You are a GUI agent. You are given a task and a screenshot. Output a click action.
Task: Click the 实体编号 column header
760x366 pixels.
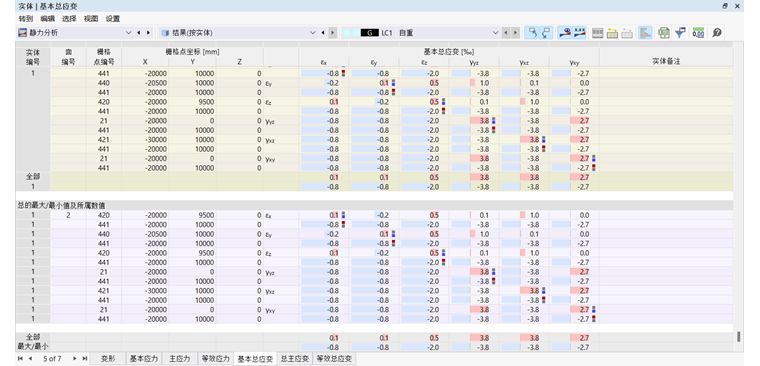coord(33,57)
